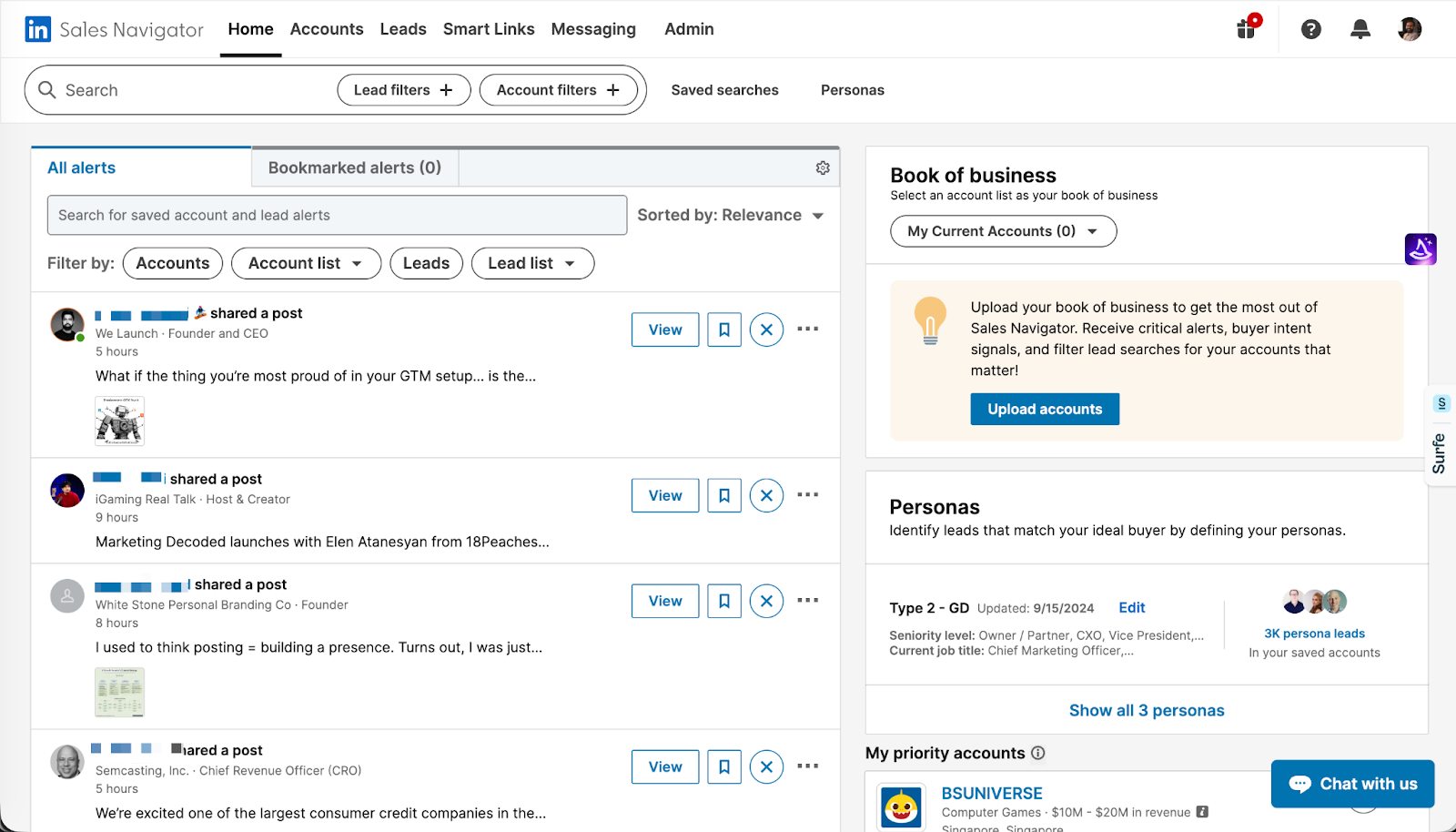Viewport: 1456px width, 832px height.
Task: Bookmark the We Launch founder alert
Action: [x=724, y=330]
